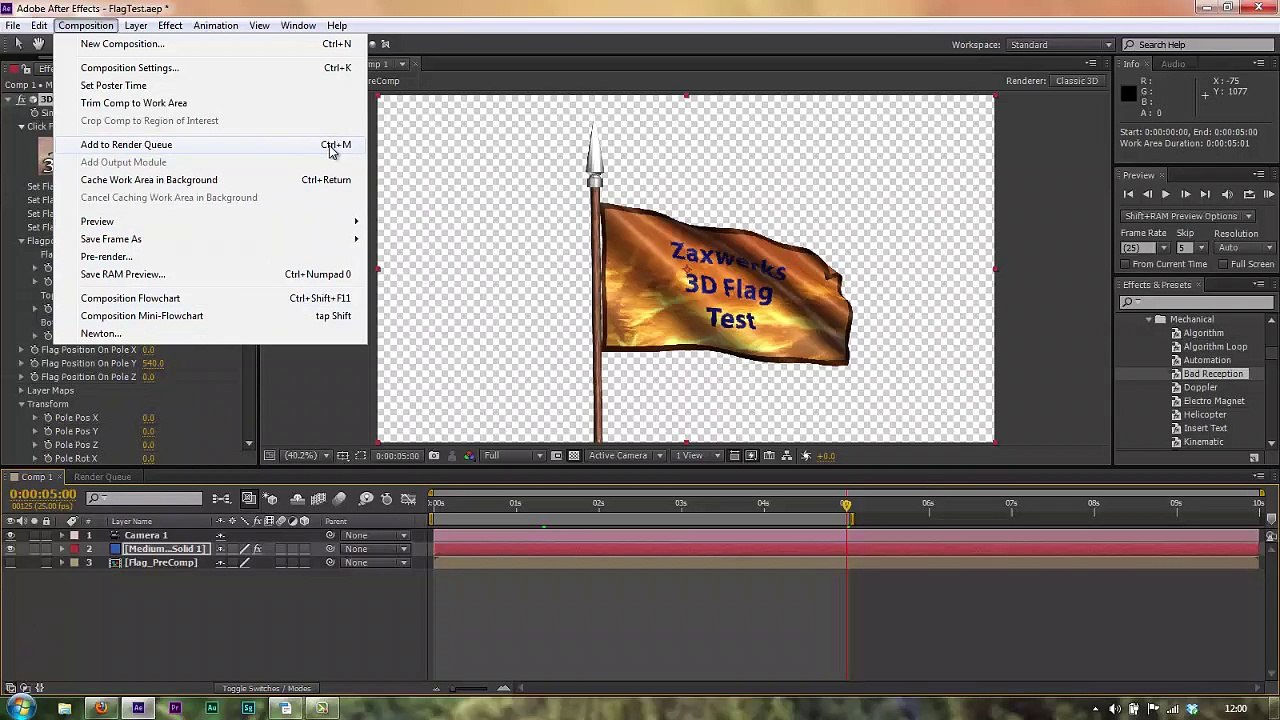Toggle the 3D layer switch for Medium Solid 1

click(x=304, y=549)
